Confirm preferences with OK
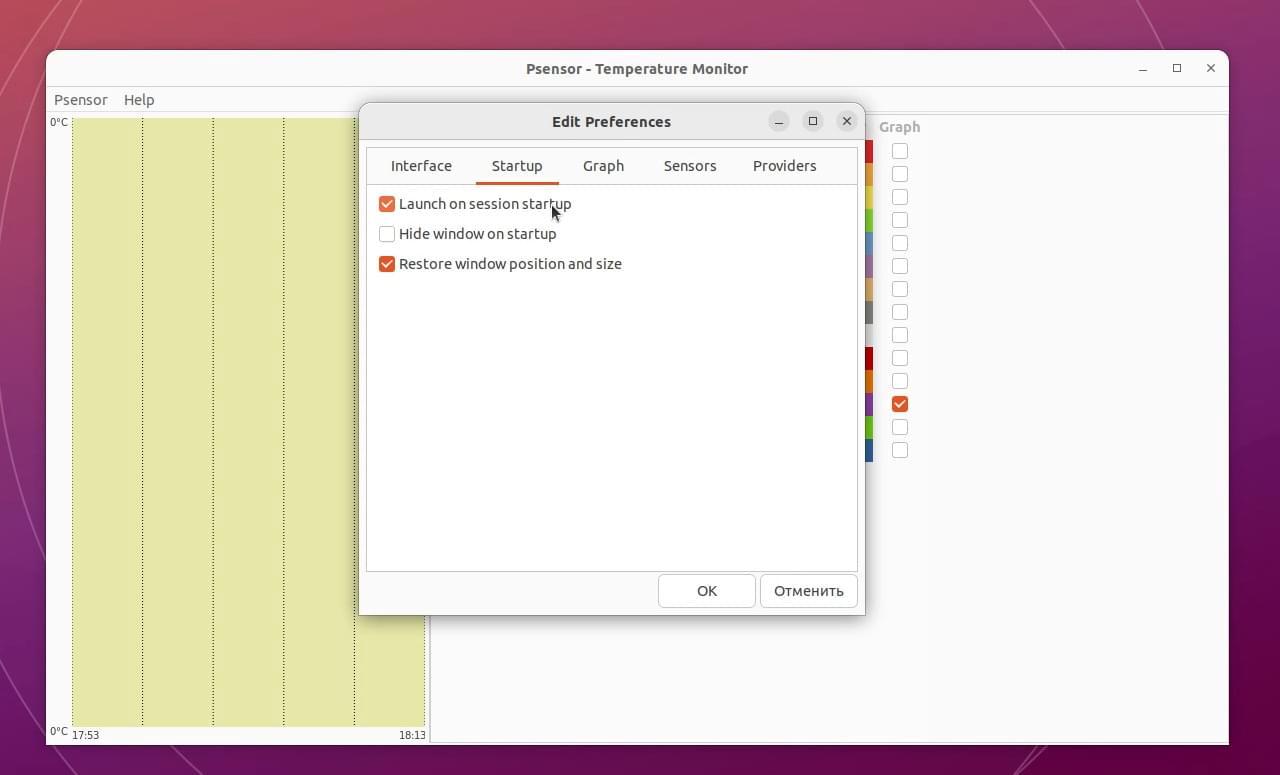 (x=707, y=591)
